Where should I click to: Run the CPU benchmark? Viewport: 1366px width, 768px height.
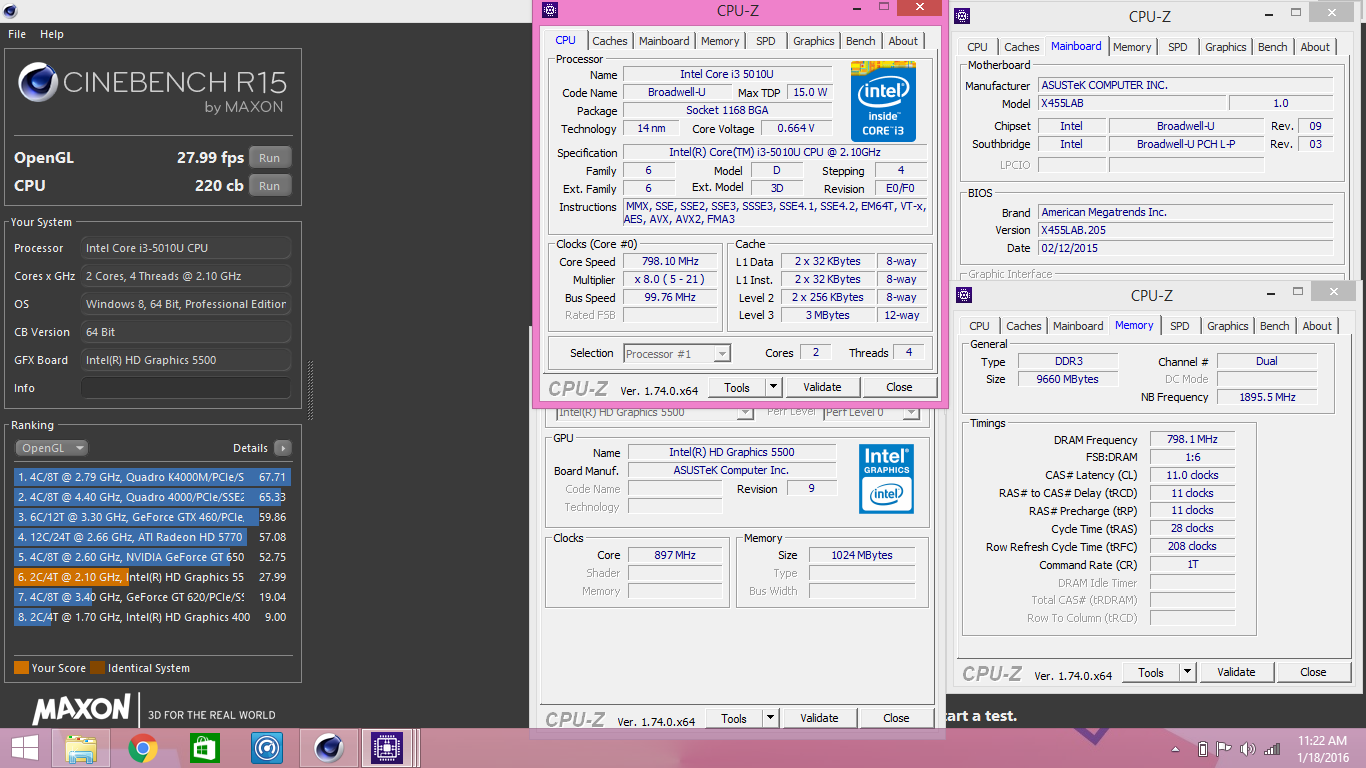coord(270,186)
